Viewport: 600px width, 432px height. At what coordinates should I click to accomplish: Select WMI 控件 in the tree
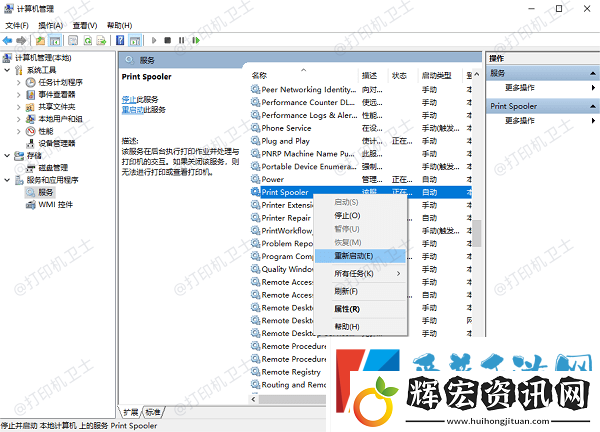point(55,205)
